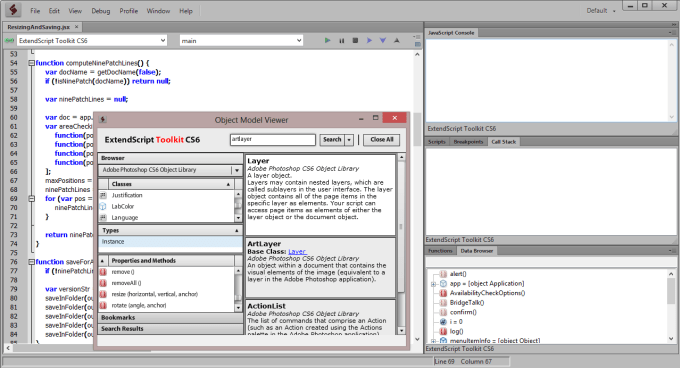Toggle the Properties and Methods section arrow
Image resolution: width=680 pixels, height=368 pixels.
(102, 261)
